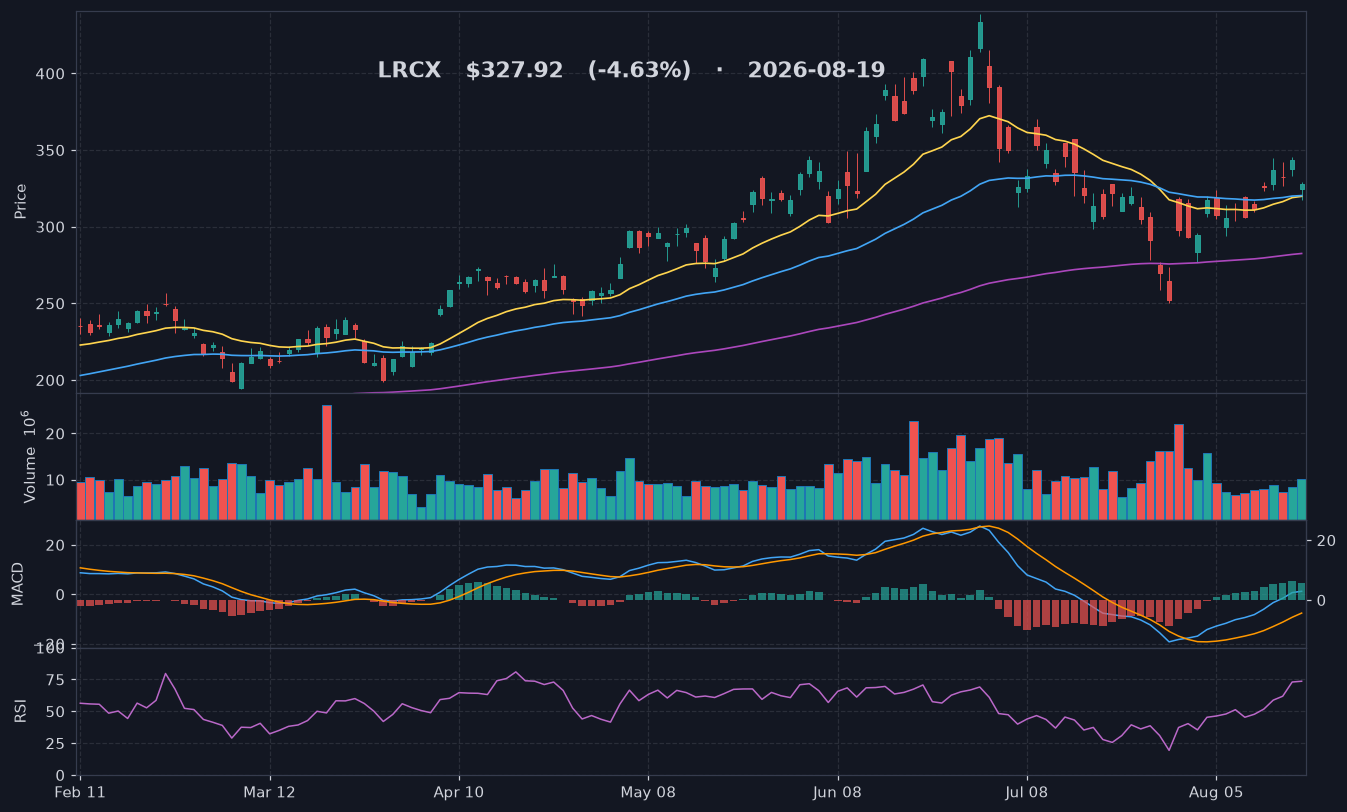Image resolution: width=1347 pixels, height=812 pixels.
Task: Click the $327.92 price in title
Action: [x=514, y=71]
